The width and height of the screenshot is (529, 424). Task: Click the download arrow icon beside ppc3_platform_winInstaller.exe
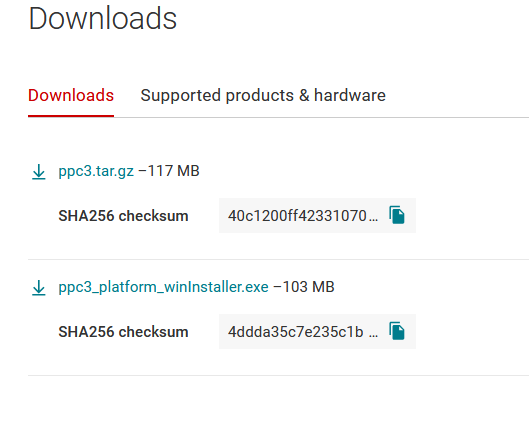[x=39, y=288]
